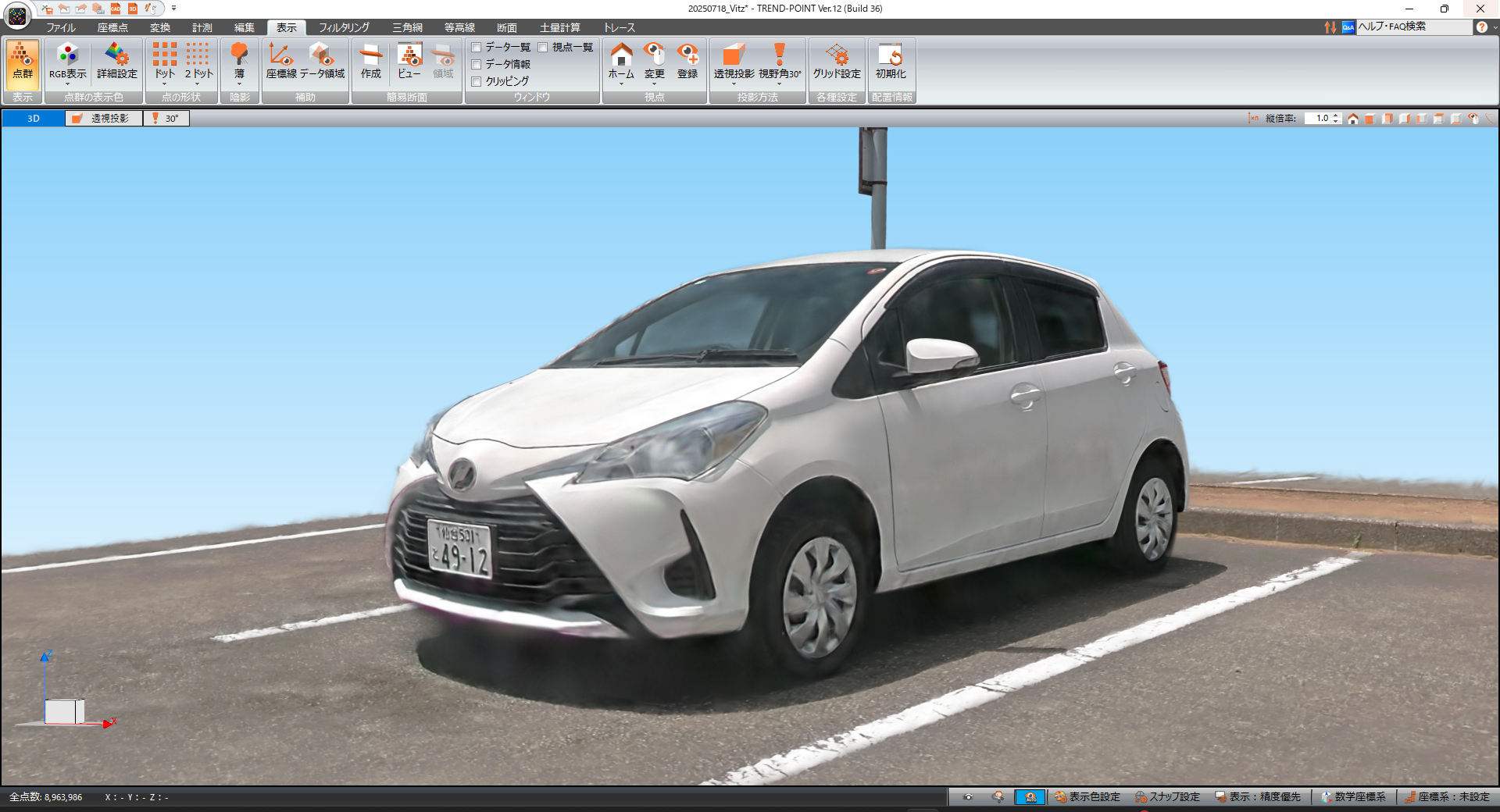Enable the データ一覧 checkbox
1500x812 pixels.
click(477, 48)
